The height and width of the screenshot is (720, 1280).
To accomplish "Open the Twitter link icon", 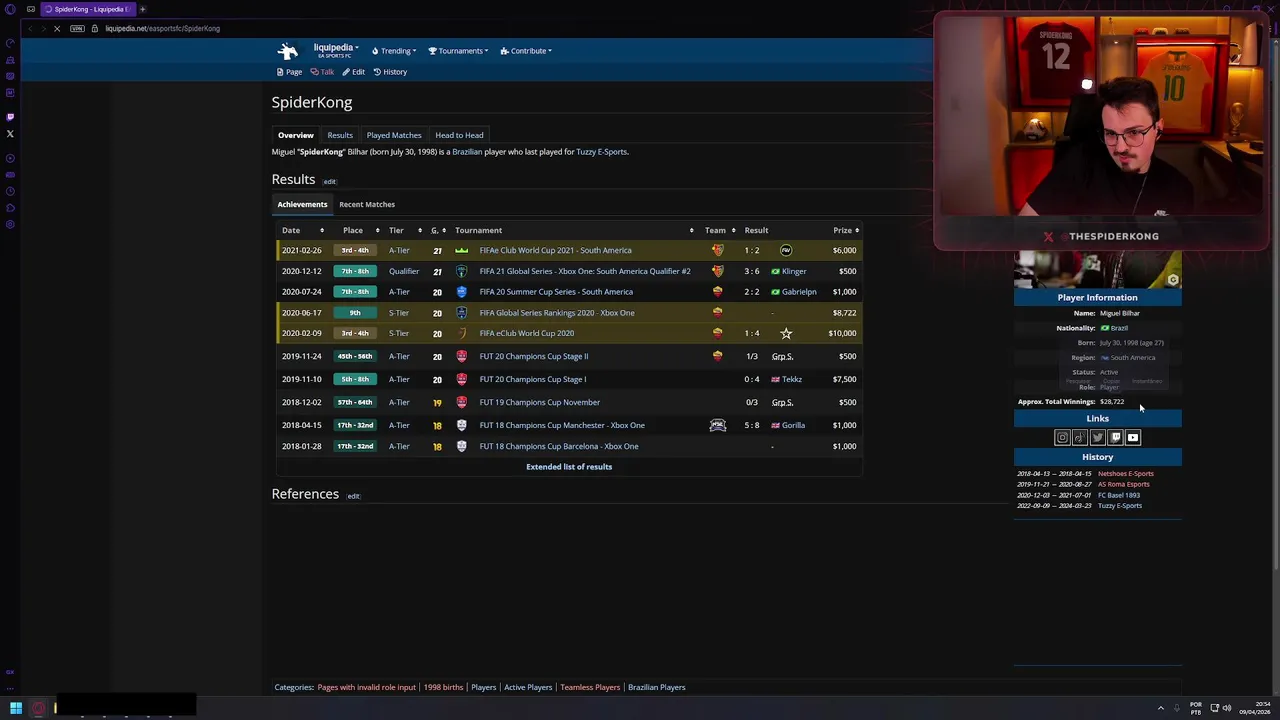I will click(1097, 437).
